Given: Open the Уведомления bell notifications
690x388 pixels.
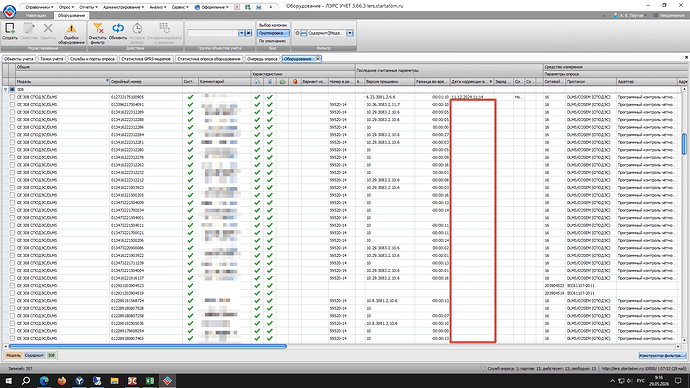Looking at the screenshot, I should tap(668, 15).
